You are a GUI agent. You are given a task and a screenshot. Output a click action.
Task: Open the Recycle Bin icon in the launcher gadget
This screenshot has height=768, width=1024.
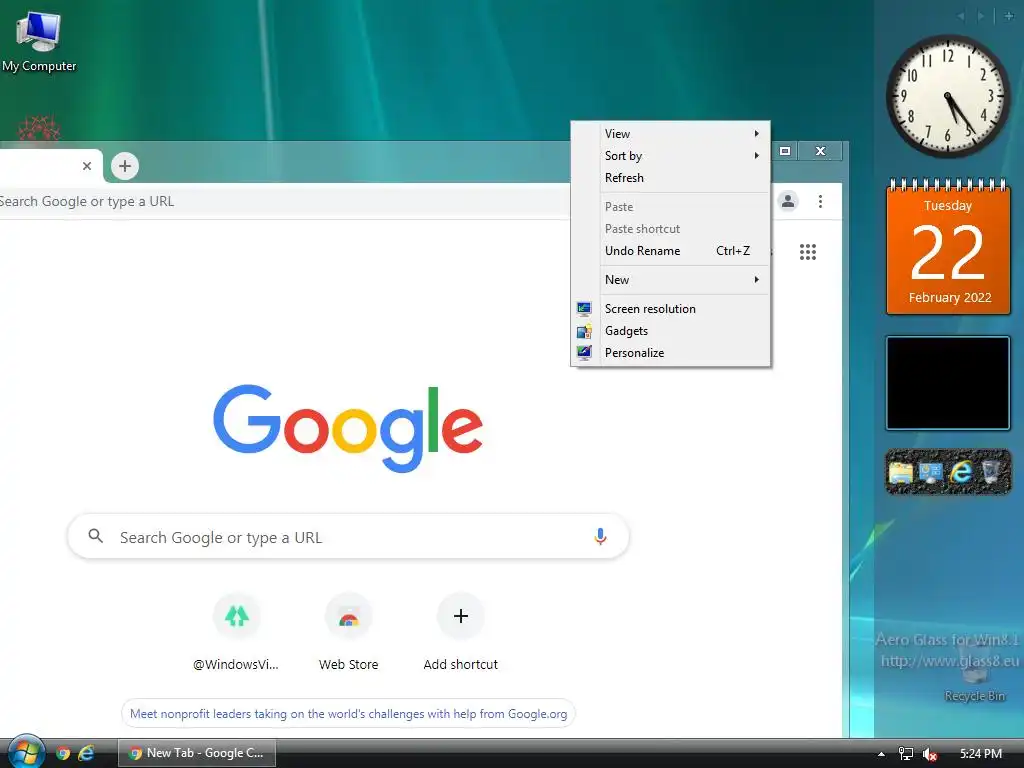click(x=991, y=472)
